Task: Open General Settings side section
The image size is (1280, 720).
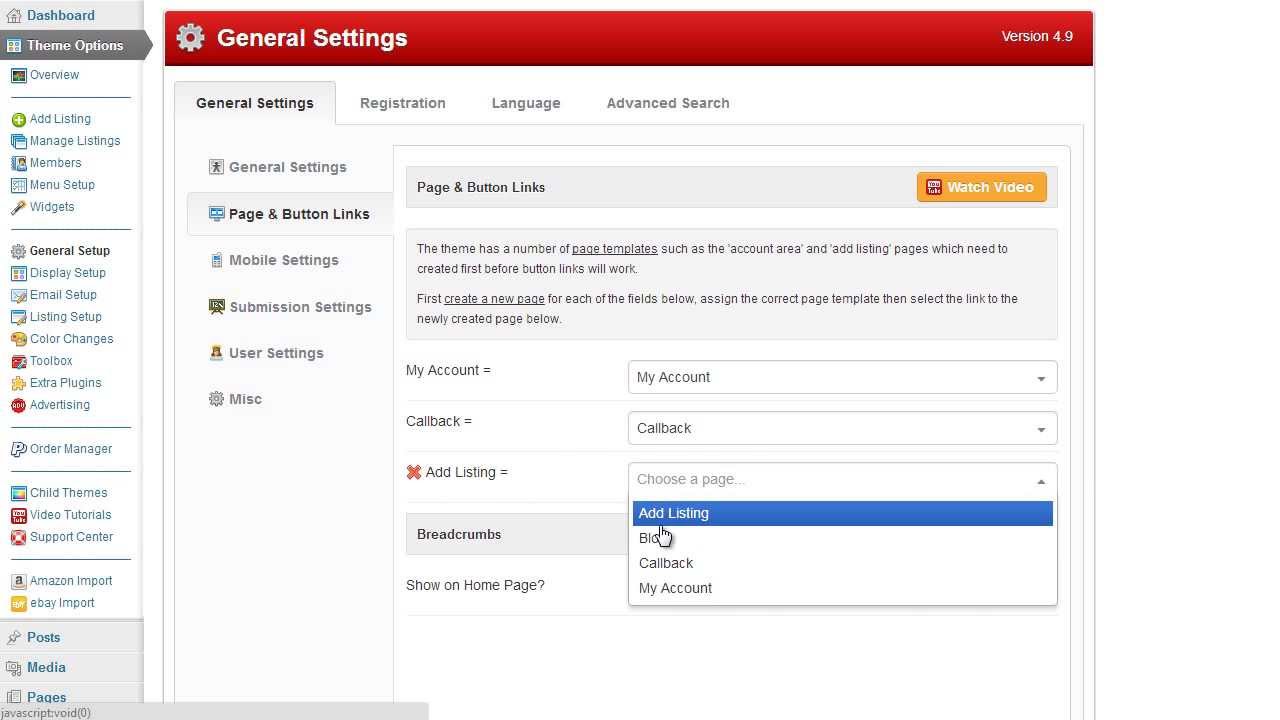Action: coord(288,167)
